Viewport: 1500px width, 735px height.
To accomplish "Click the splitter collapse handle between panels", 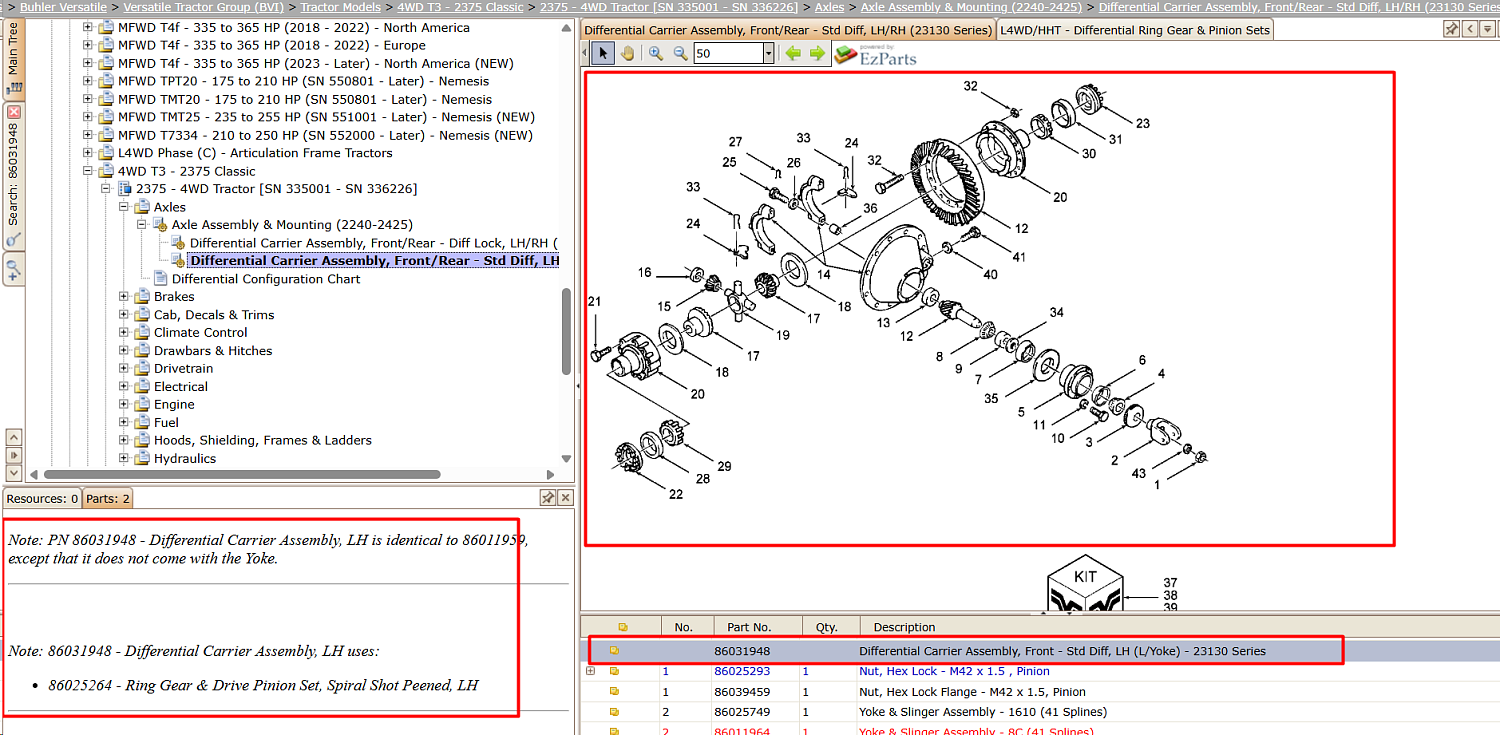I will pyautogui.click(x=578, y=384).
